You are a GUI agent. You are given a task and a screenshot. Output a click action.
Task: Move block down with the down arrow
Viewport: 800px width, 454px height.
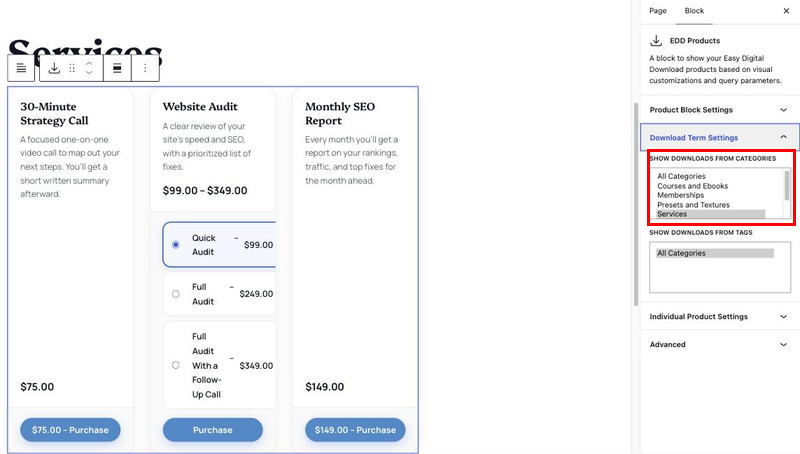(89, 72)
